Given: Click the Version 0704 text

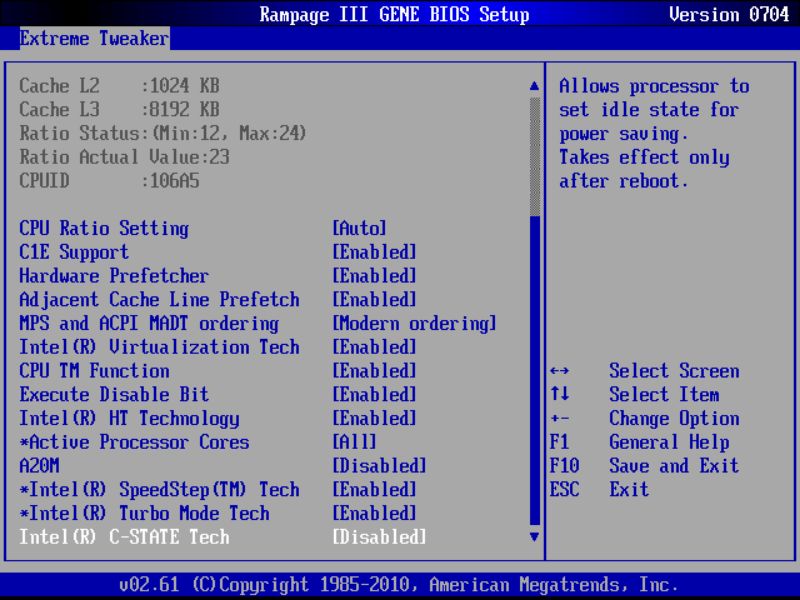Looking at the screenshot, I should coord(729,14).
